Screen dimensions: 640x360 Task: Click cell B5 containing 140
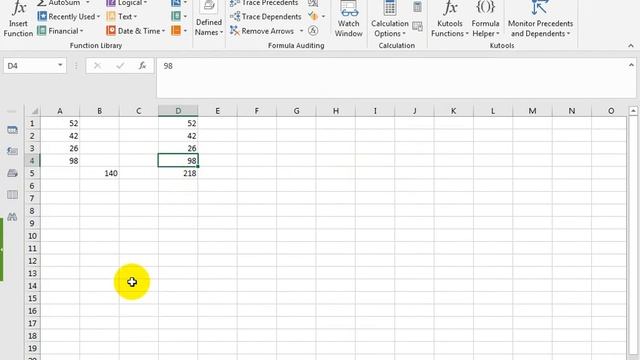pyautogui.click(x=99, y=173)
